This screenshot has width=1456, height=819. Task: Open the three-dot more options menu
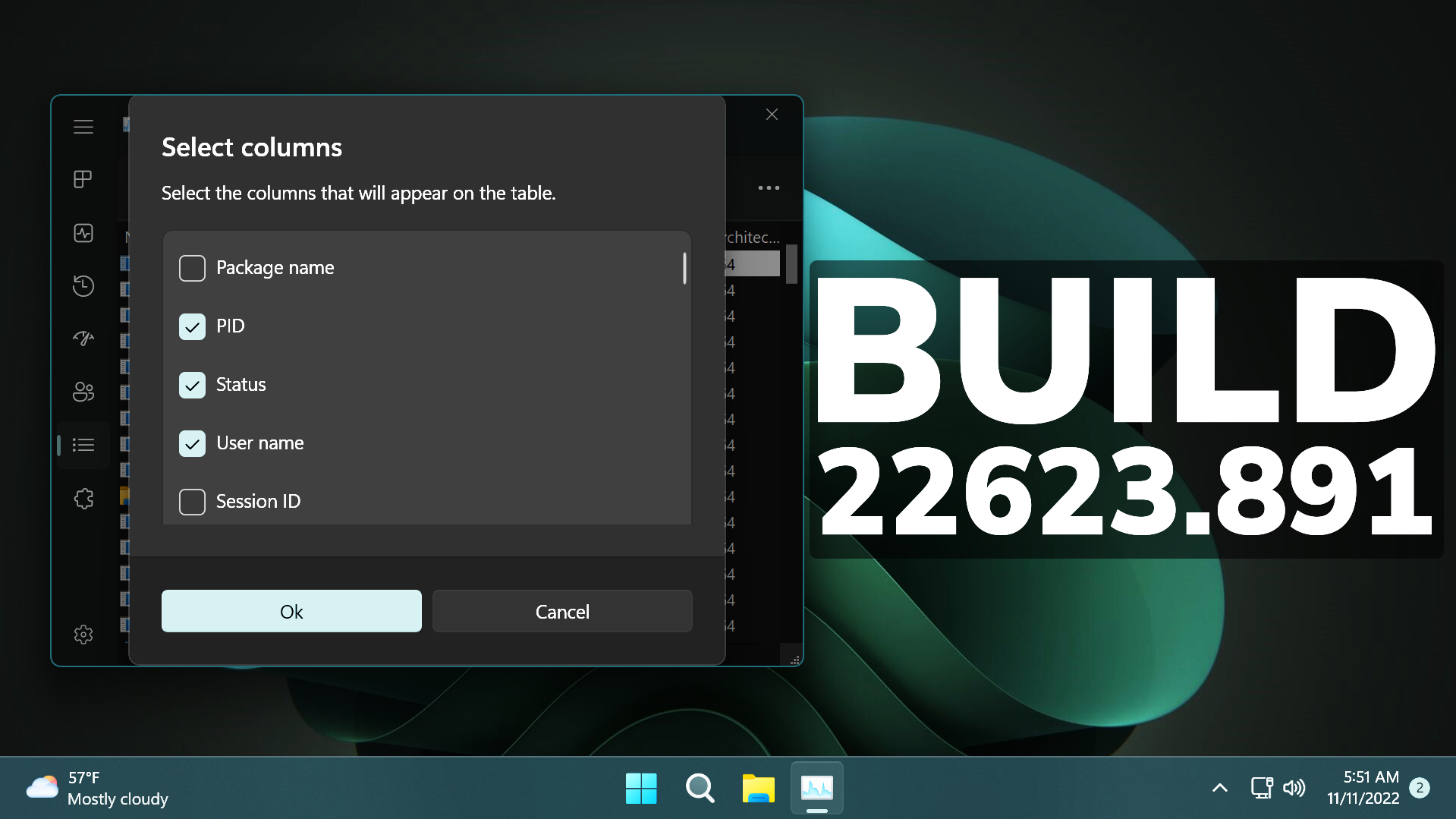(768, 187)
